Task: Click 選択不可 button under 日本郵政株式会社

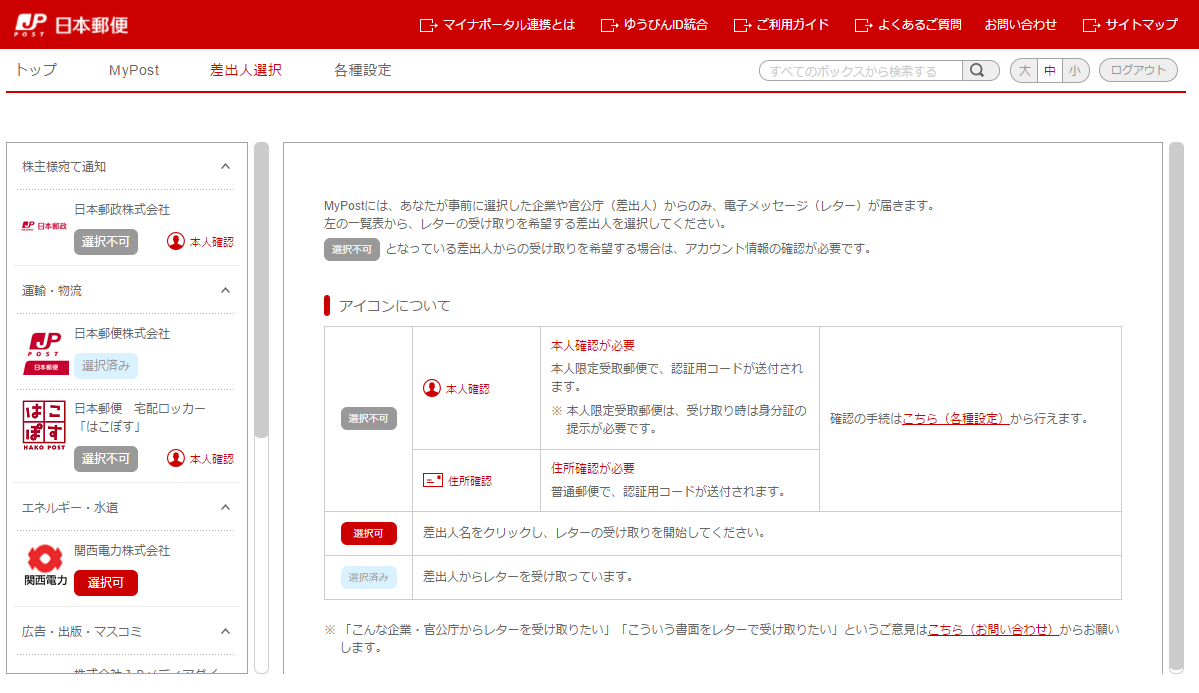Action: click(x=106, y=242)
